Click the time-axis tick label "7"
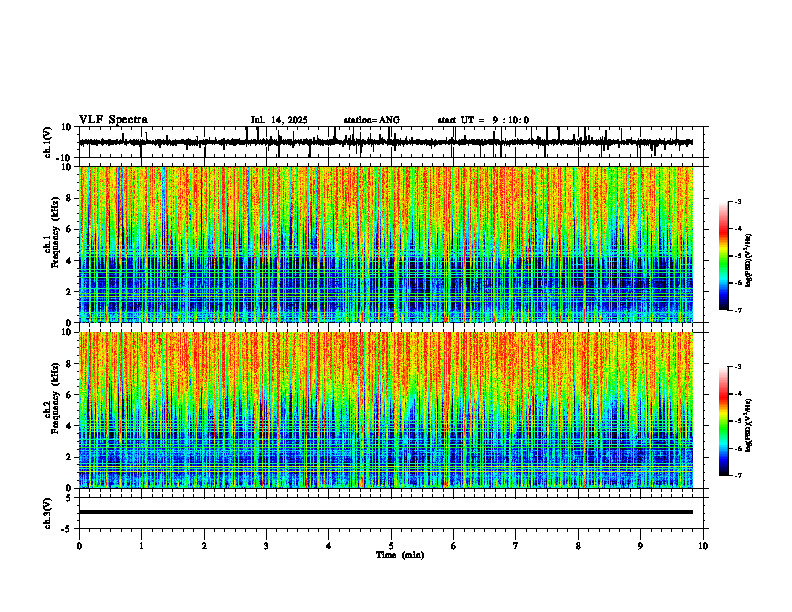The image size is (792, 612). [x=516, y=546]
